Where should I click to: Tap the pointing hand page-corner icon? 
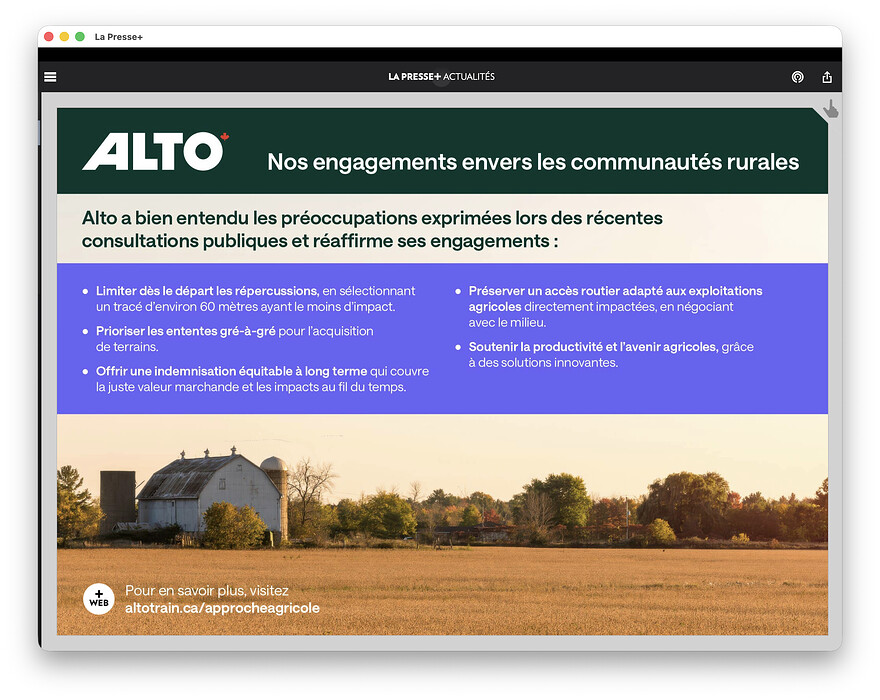coord(830,109)
